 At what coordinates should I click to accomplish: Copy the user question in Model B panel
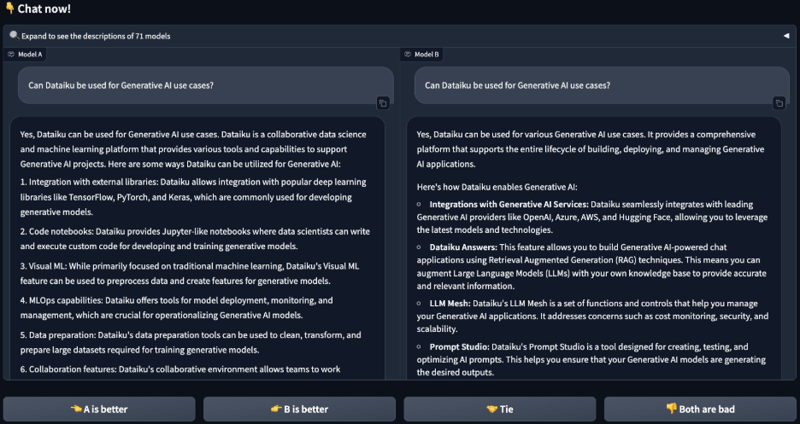[780, 103]
